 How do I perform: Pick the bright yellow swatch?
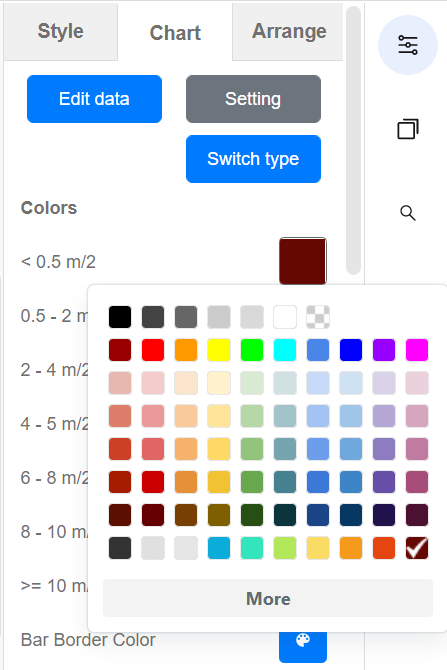point(219,350)
